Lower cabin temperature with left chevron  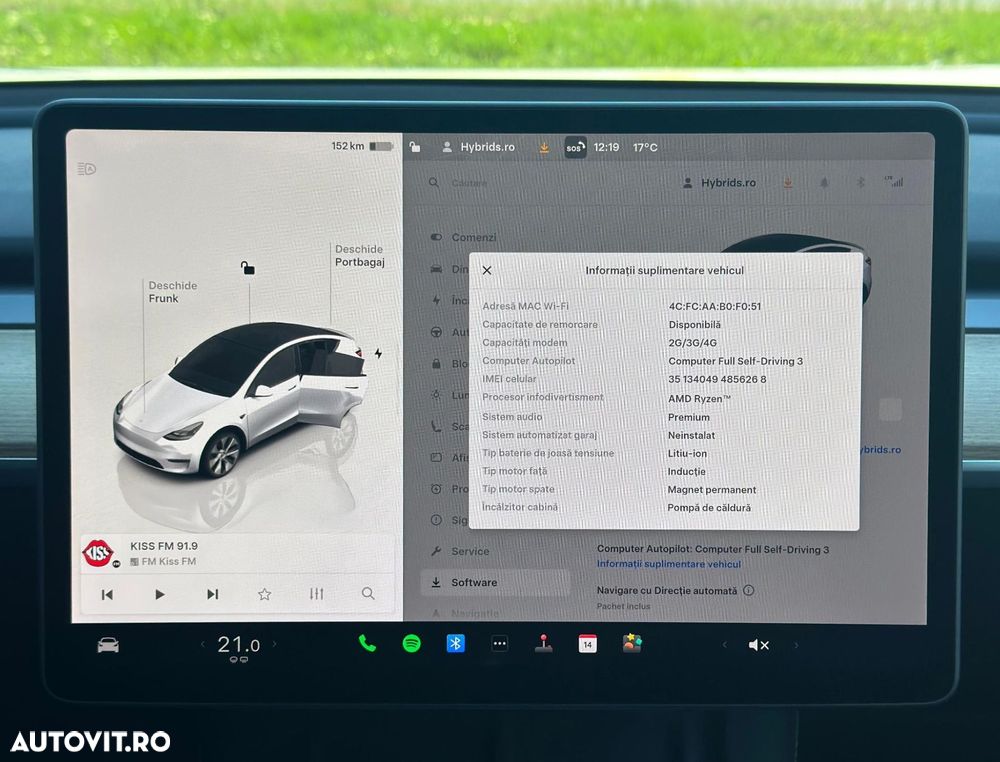point(203,644)
